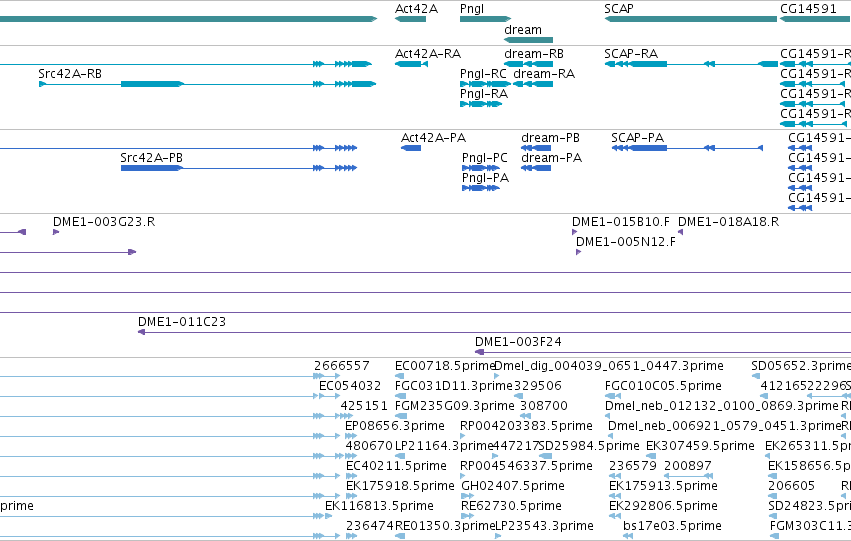Click EST FGM235G09.3prime

[455, 406]
